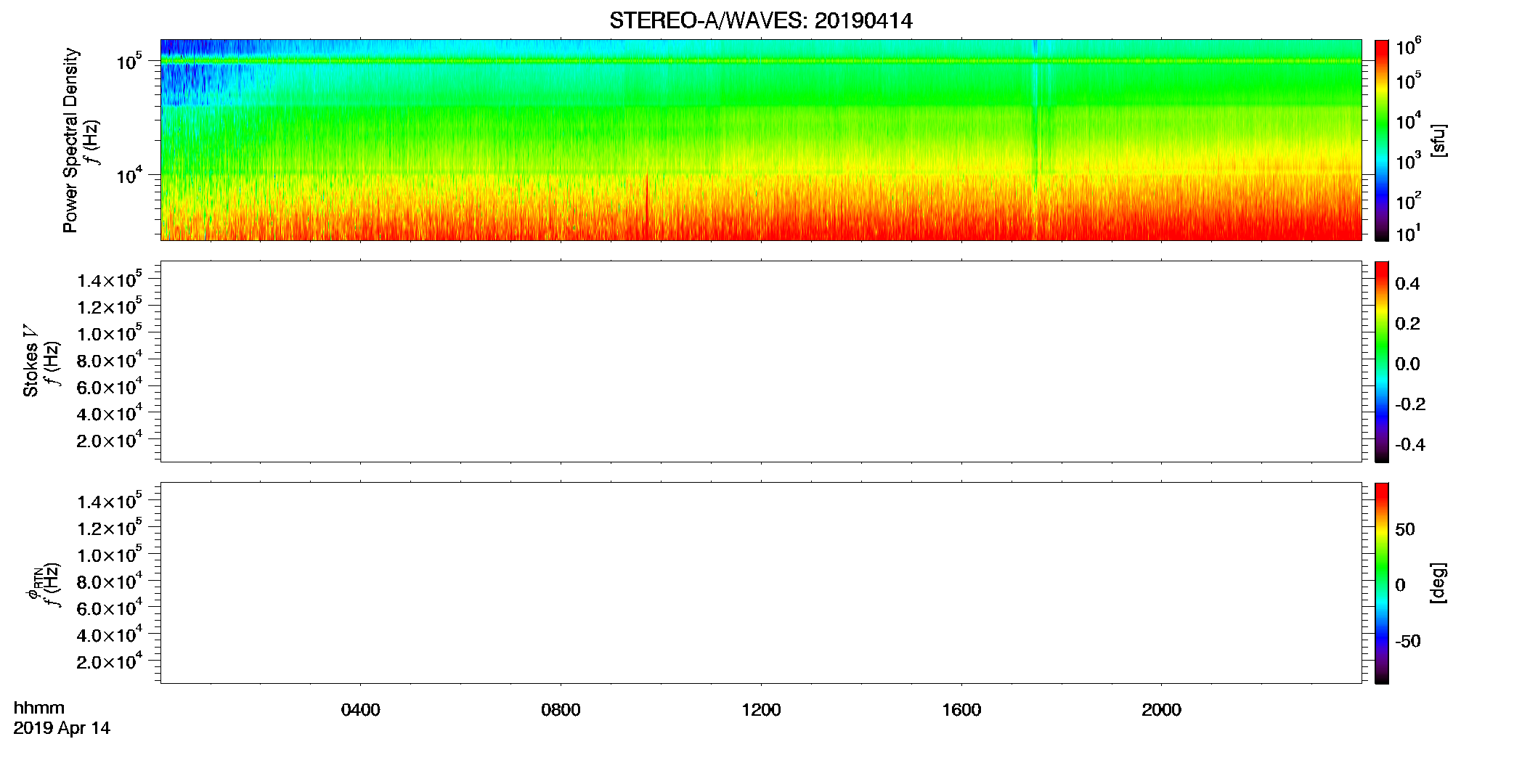Click the empty Stokes V plot panel
Screen dimensions: 1522x784
[x=760, y=361]
